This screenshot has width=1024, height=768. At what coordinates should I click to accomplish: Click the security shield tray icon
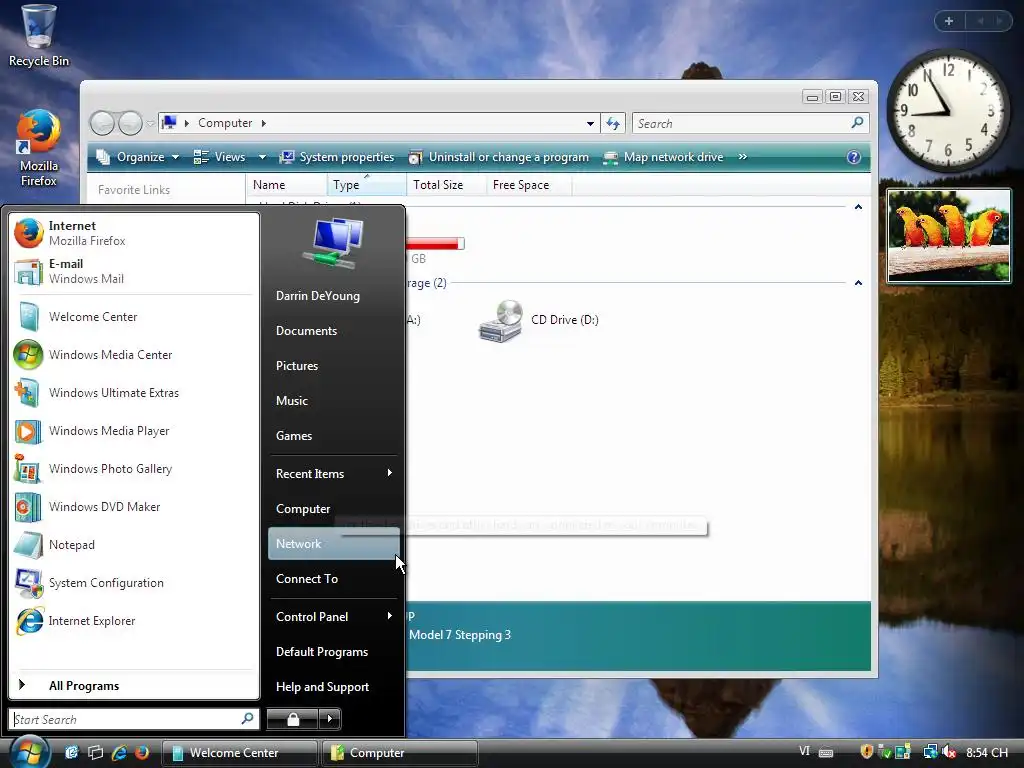(x=867, y=752)
